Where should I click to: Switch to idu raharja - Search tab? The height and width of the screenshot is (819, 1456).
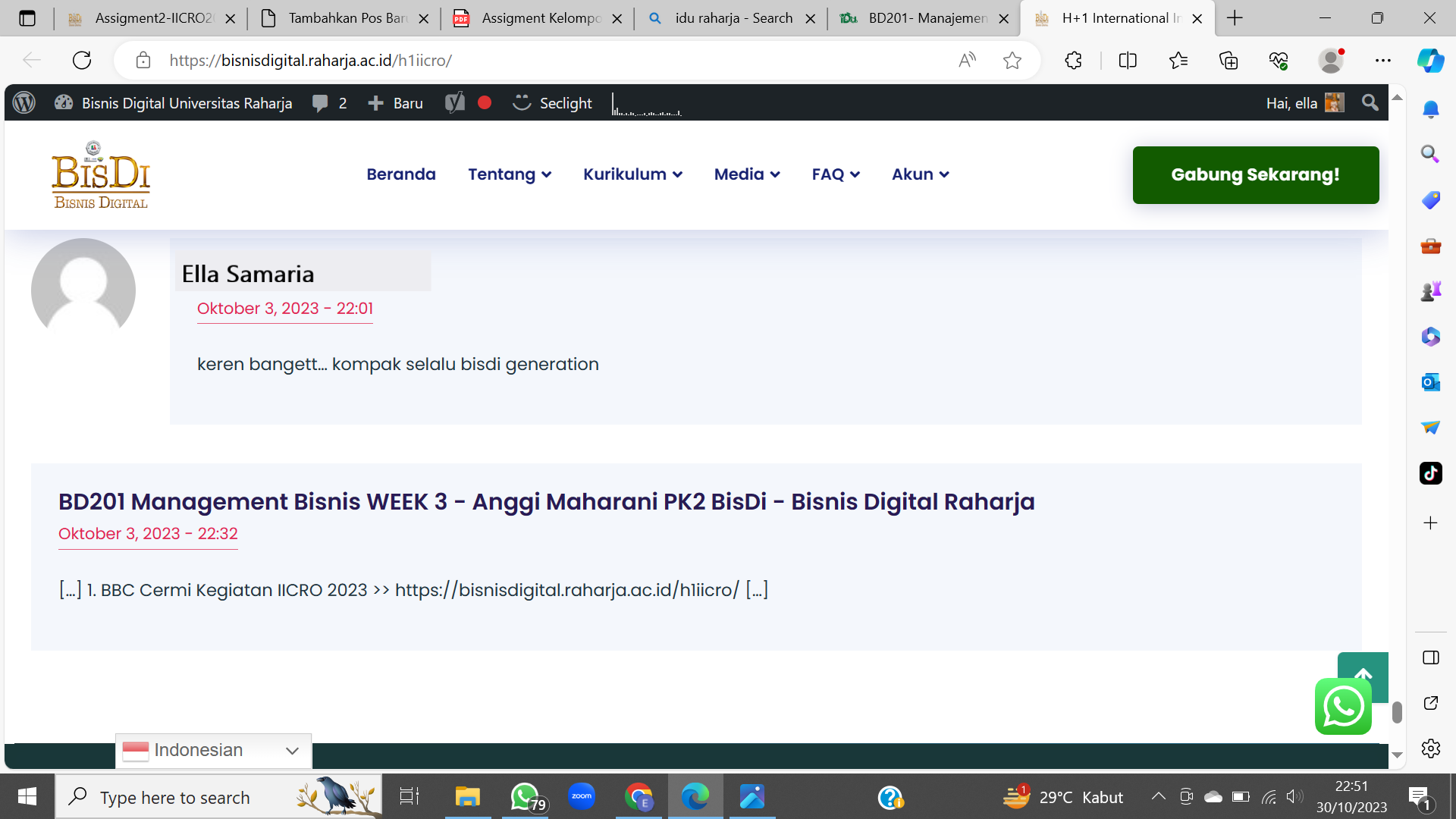pyautogui.click(x=731, y=18)
